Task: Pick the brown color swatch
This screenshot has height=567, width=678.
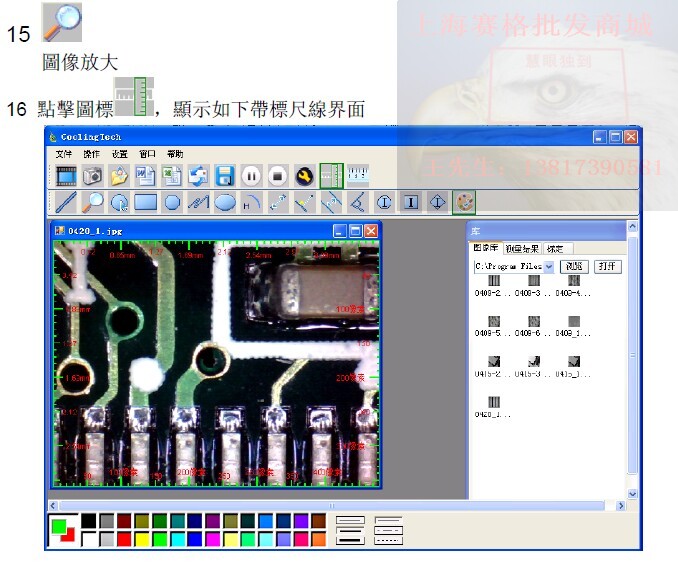Action: [319, 521]
